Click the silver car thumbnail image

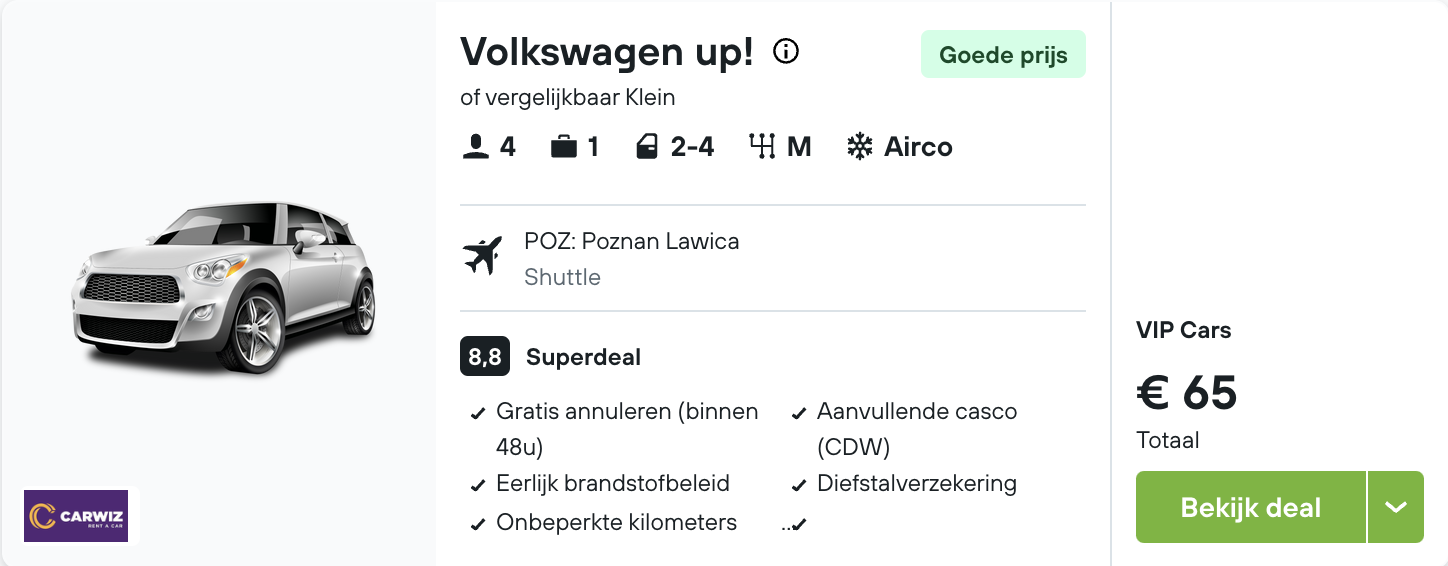pos(224,286)
